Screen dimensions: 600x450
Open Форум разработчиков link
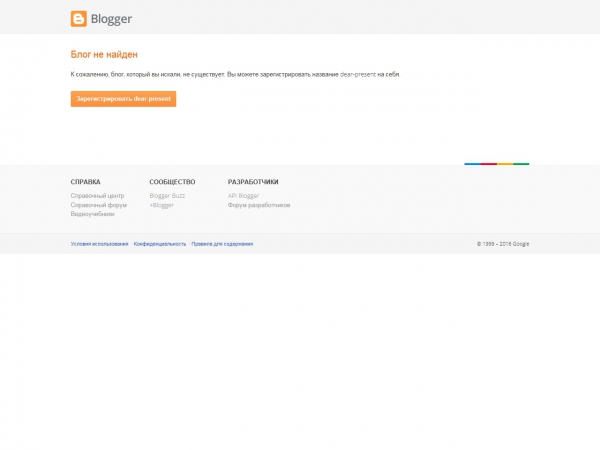tap(259, 205)
